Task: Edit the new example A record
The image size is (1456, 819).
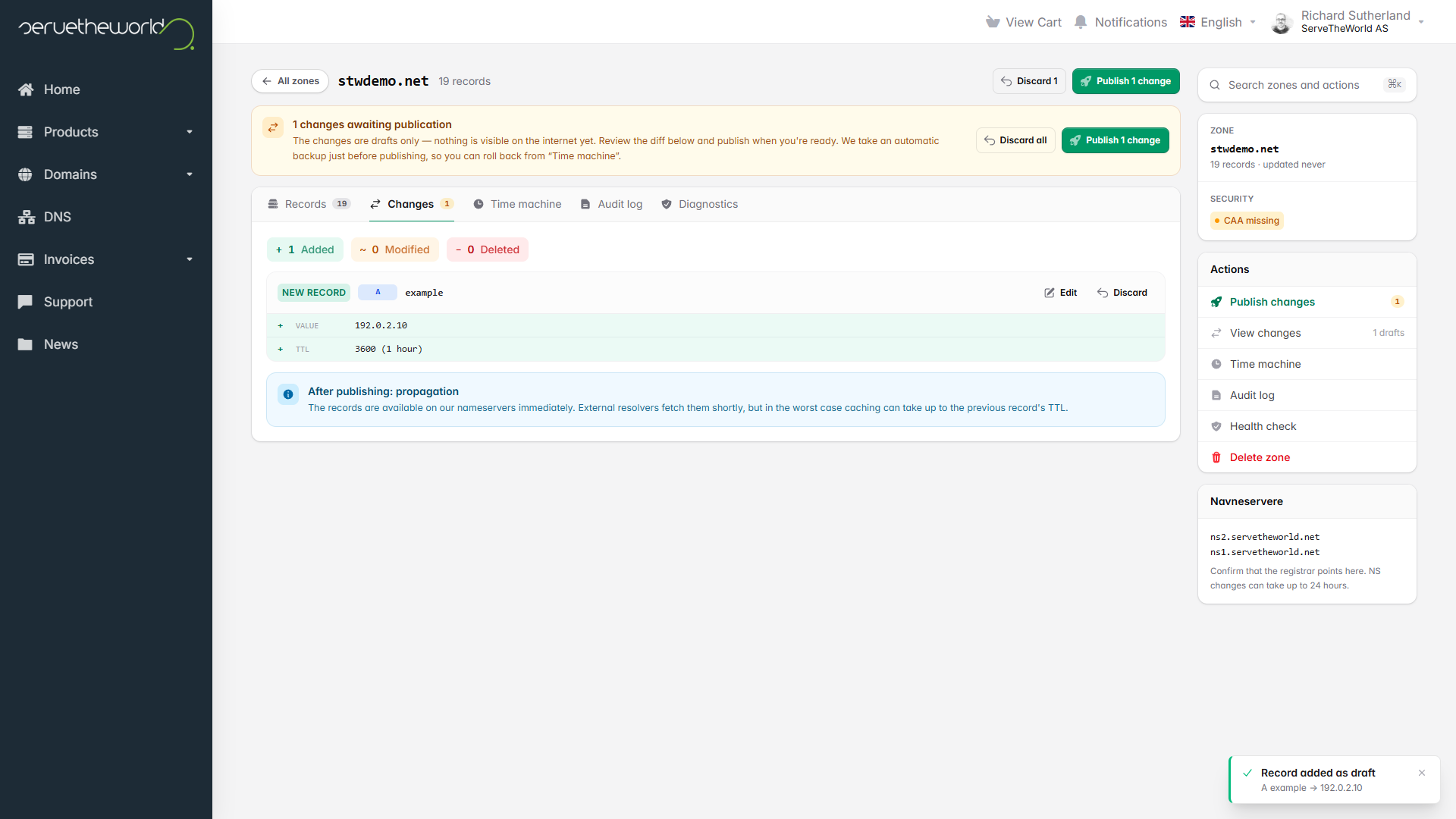Action: [x=1060, y=293]
